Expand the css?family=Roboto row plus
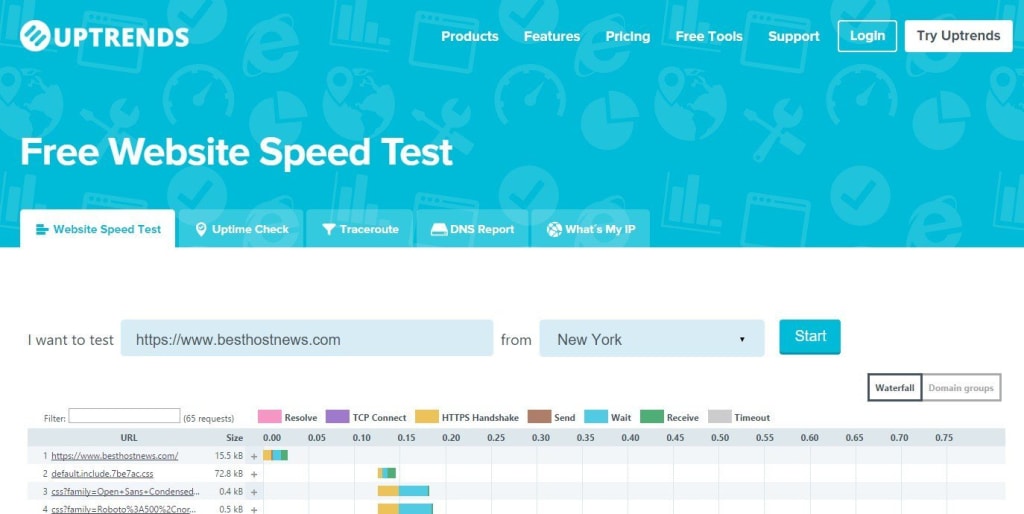This screenshot has width=1024, height=514. click(254, 509)
